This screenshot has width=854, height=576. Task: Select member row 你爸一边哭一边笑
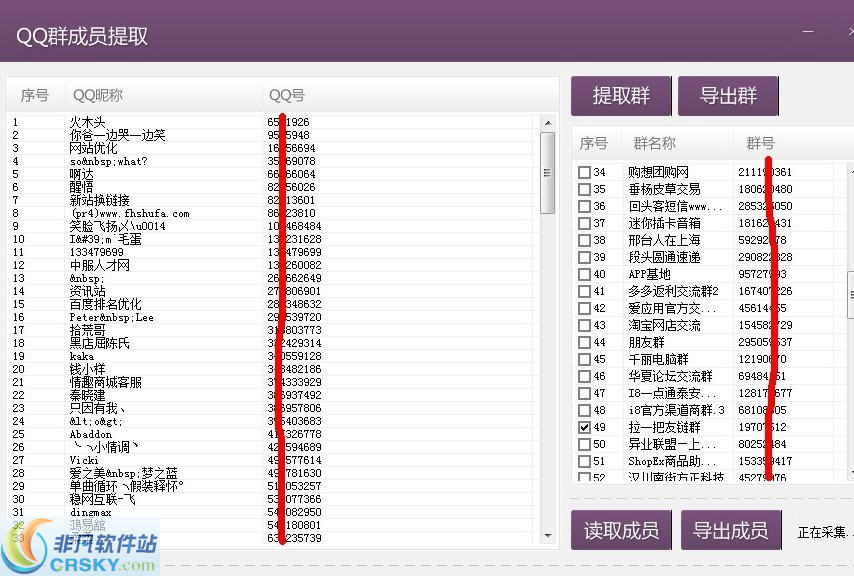click(x=271, y=135)
